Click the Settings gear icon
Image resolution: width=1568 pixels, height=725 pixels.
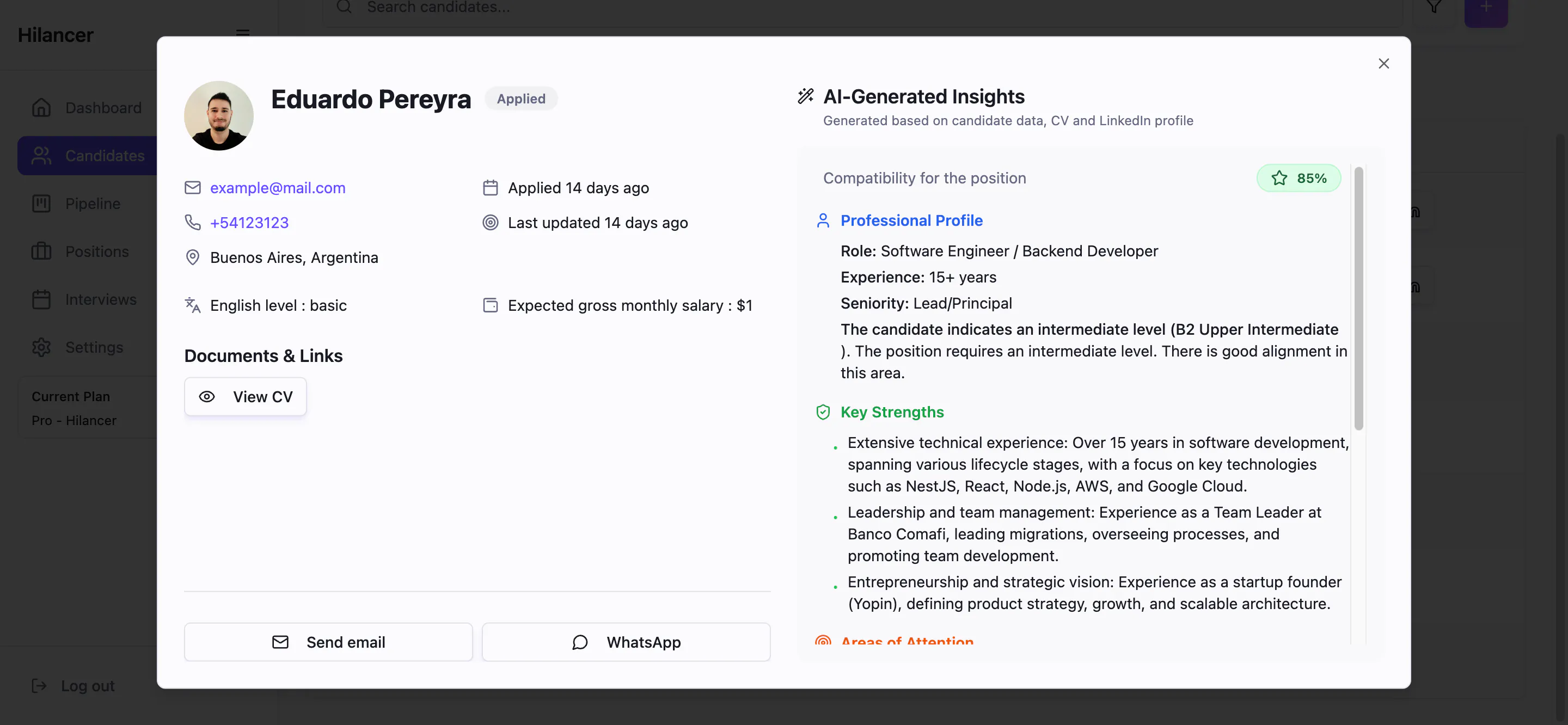tap(41, 347)
